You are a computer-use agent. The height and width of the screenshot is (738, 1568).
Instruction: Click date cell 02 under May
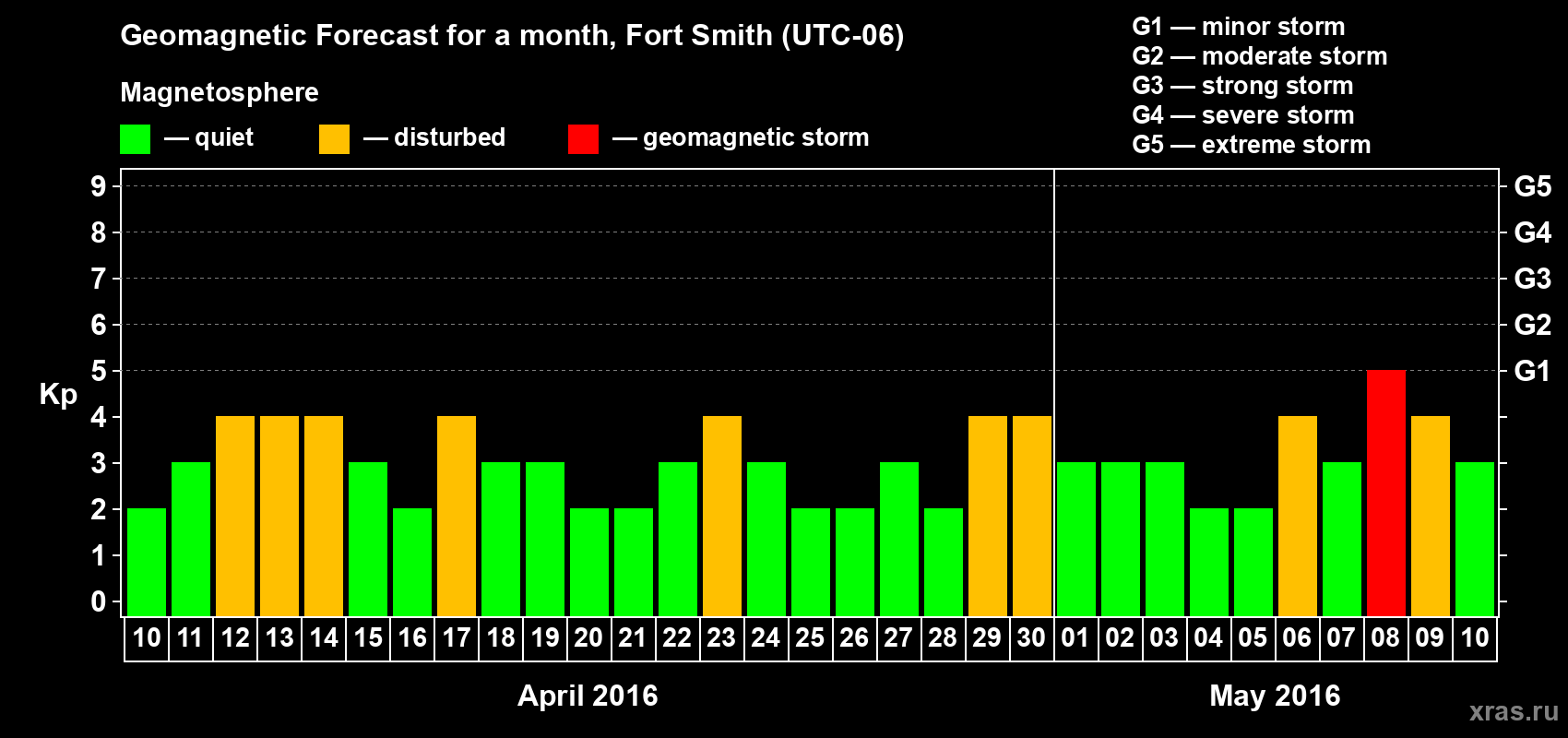(x=1121, y=638)
